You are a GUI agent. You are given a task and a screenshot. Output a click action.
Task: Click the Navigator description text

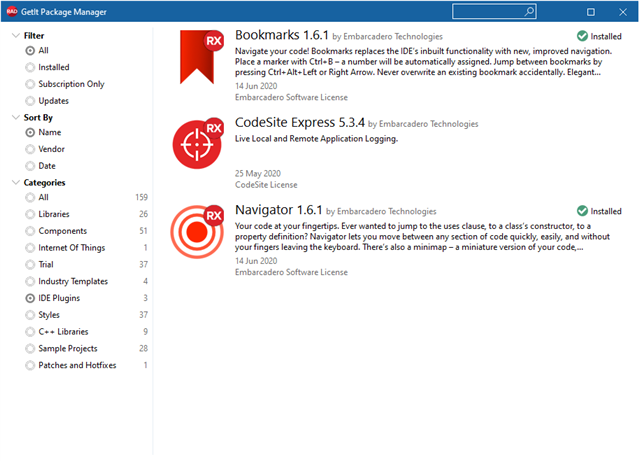click(422, 236)
